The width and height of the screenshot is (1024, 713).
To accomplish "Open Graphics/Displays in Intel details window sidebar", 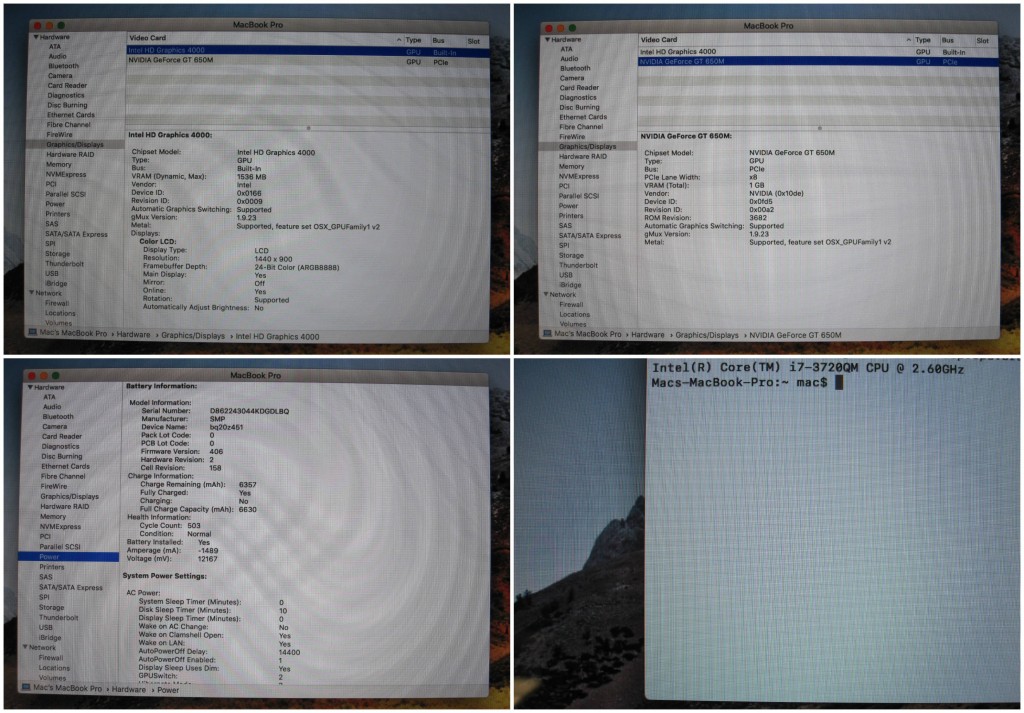I will click(x=74, y=144).
